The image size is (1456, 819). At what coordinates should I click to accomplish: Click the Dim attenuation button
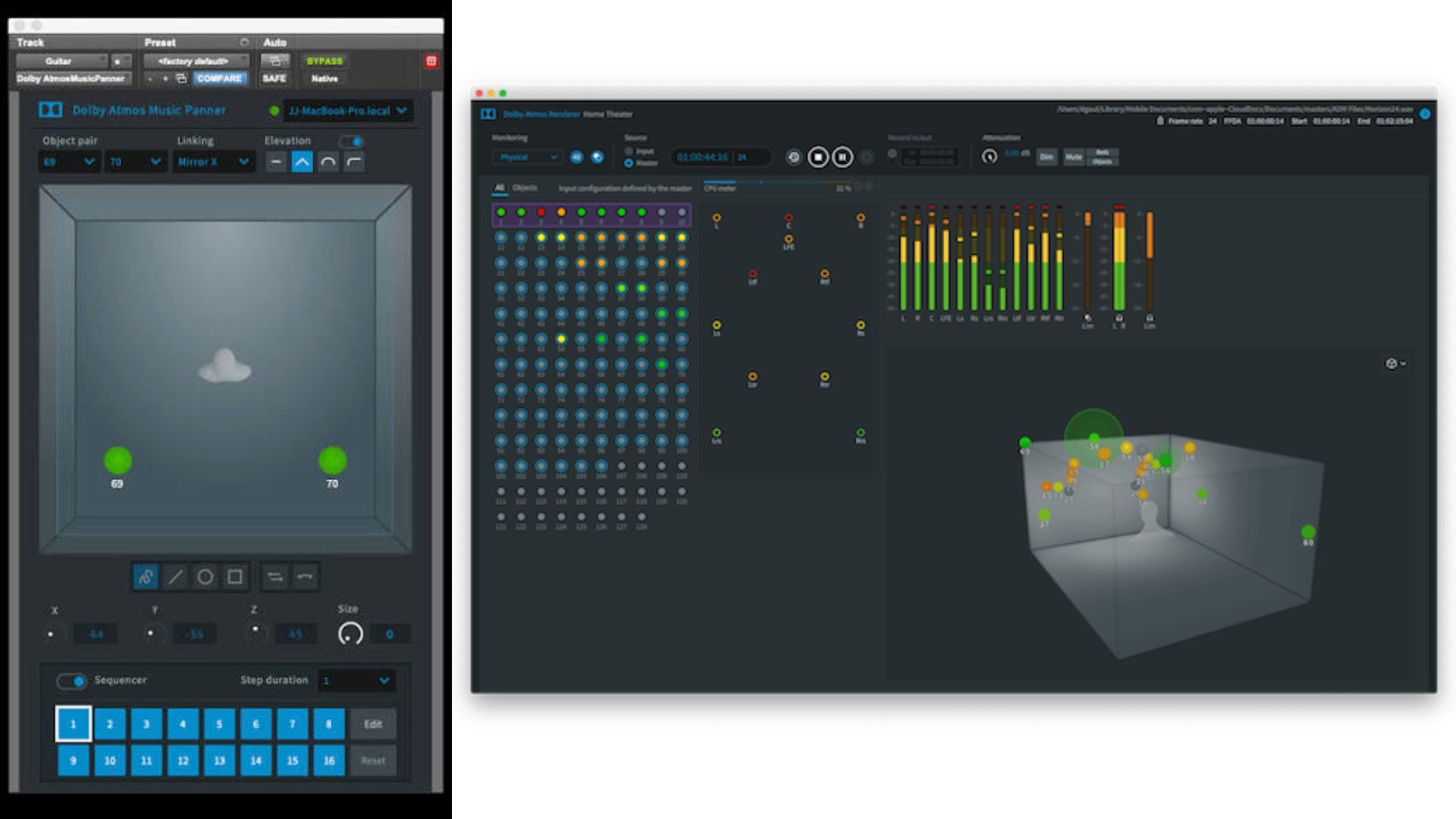1046,157
